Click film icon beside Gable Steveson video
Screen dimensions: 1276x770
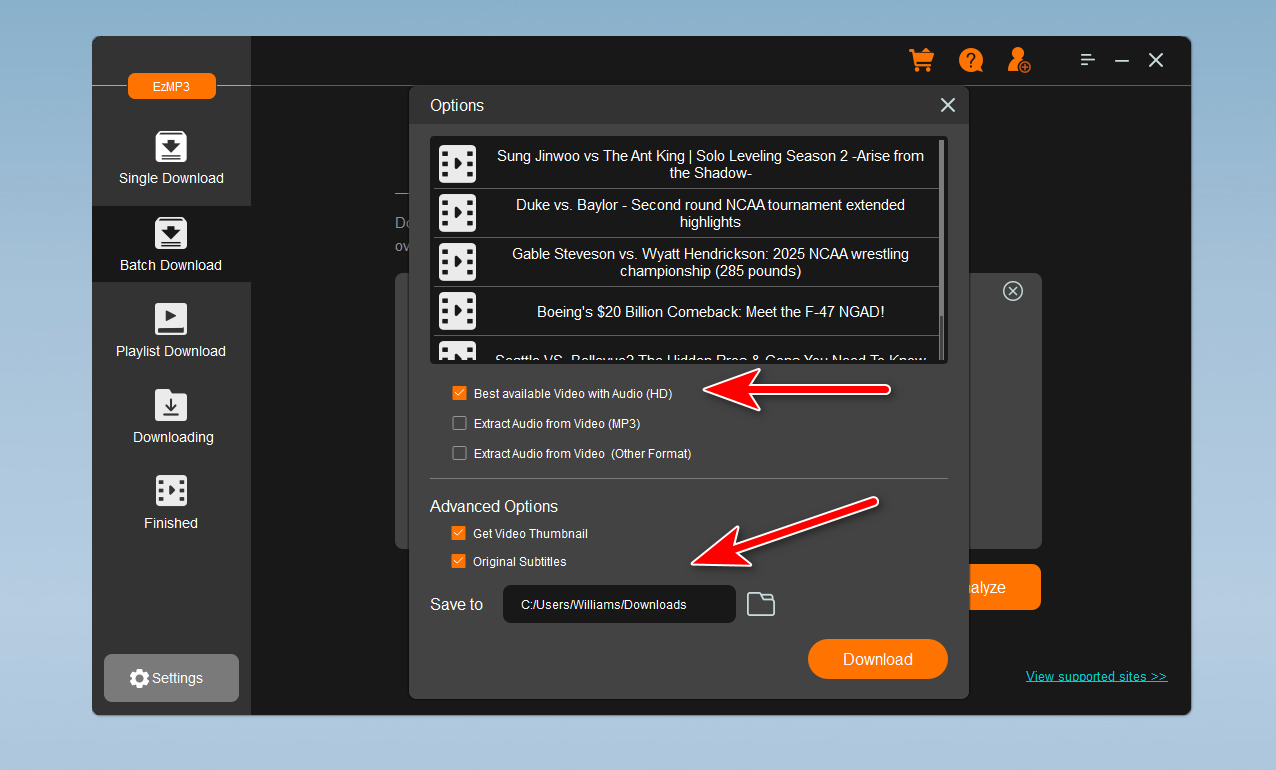coord(458,262)
